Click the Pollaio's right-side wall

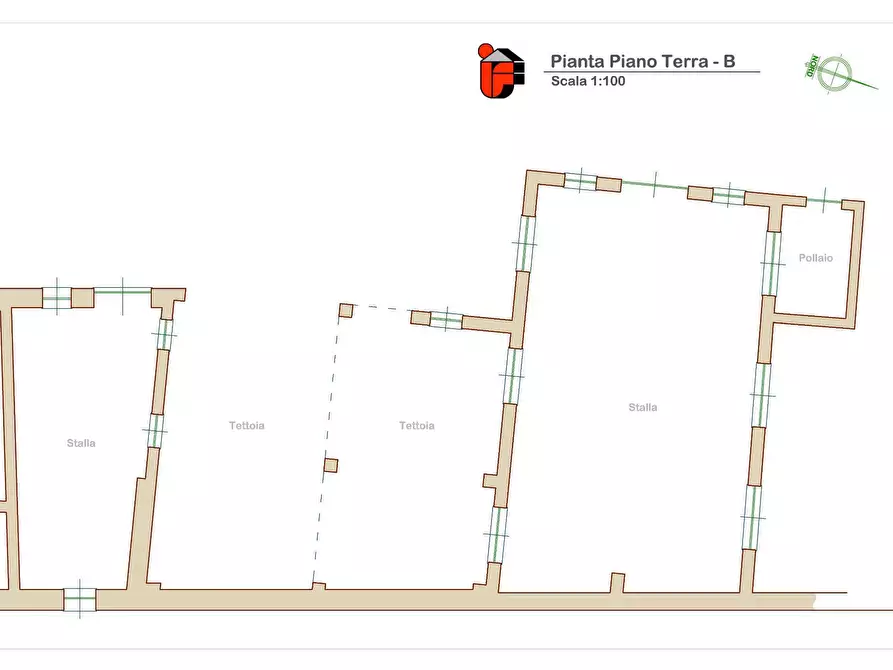pyautogui.click(x=854, y=264)
